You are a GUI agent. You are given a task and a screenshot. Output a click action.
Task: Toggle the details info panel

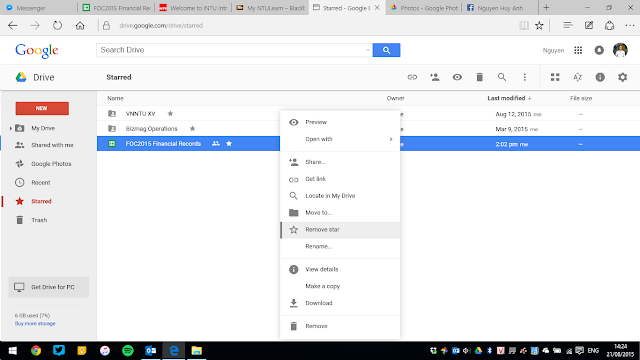(x=600, y=77)
